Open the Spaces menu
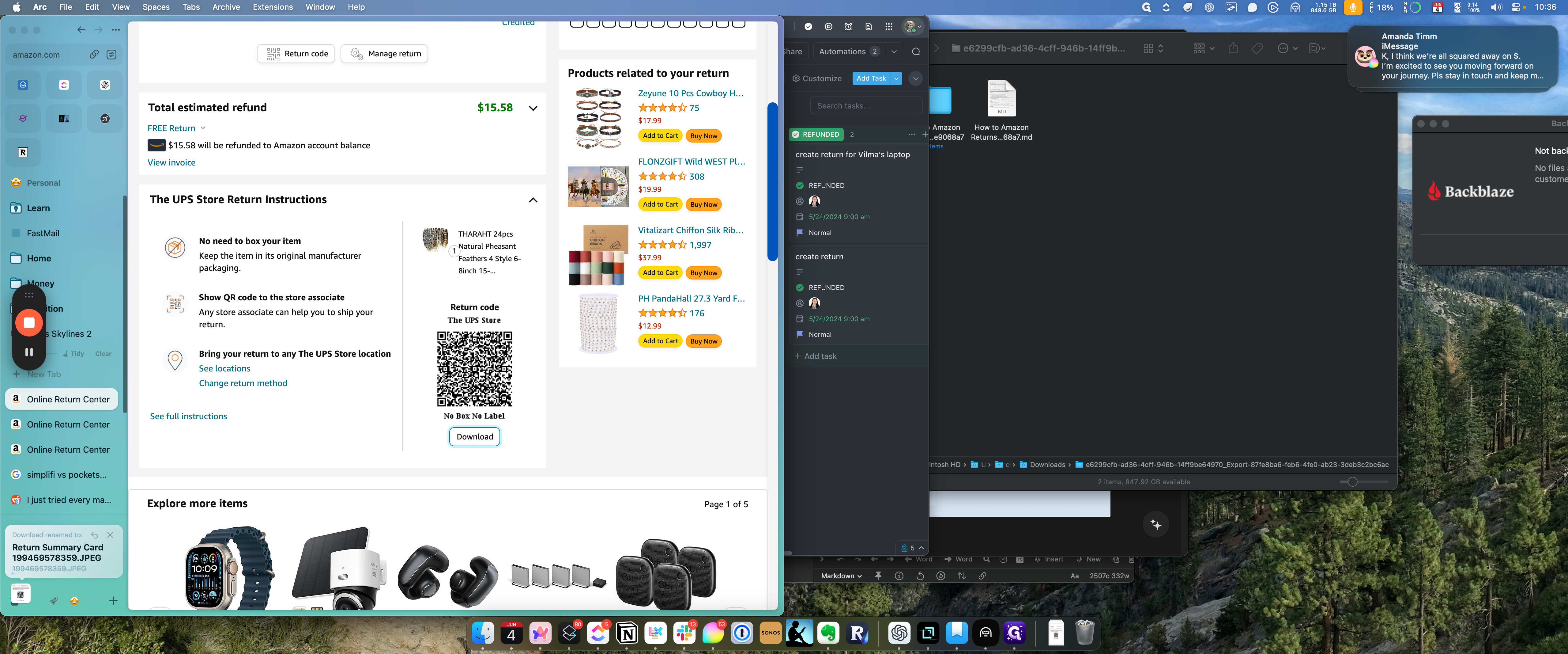This screenshot has width=1568, height=654. click(x=156, y=7)
